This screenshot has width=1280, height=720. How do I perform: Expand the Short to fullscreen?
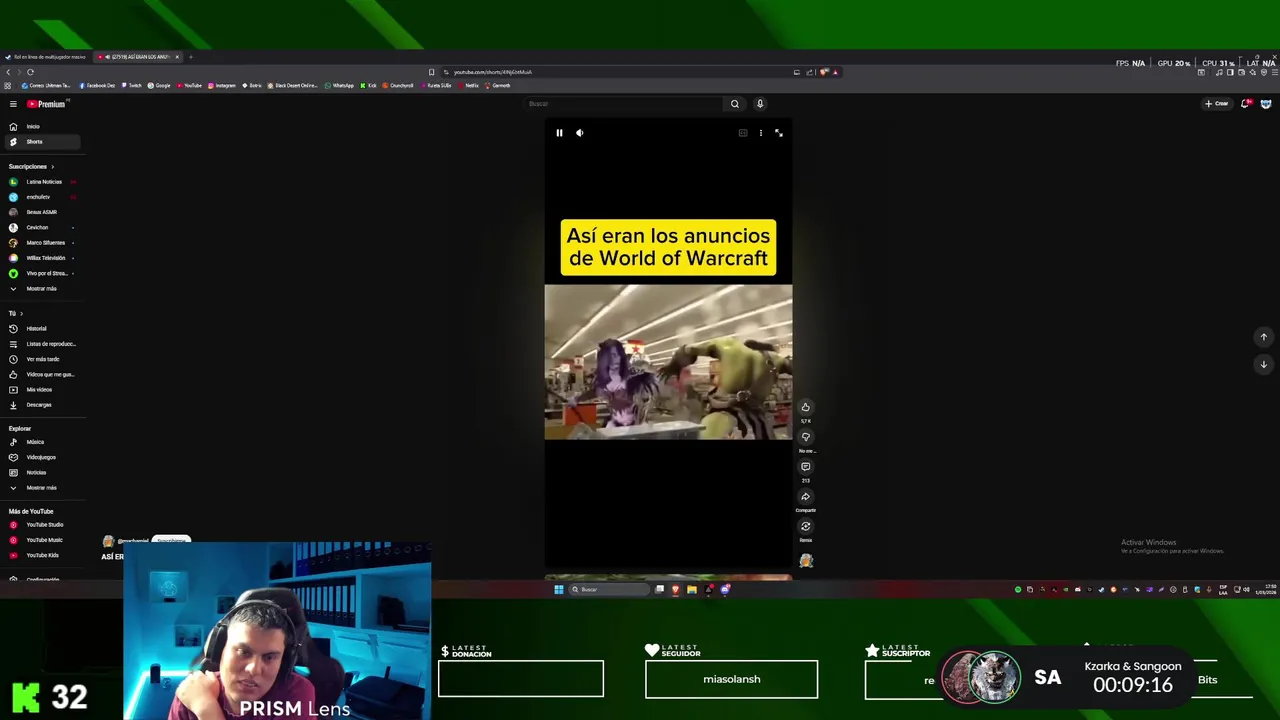click(779, 133)
